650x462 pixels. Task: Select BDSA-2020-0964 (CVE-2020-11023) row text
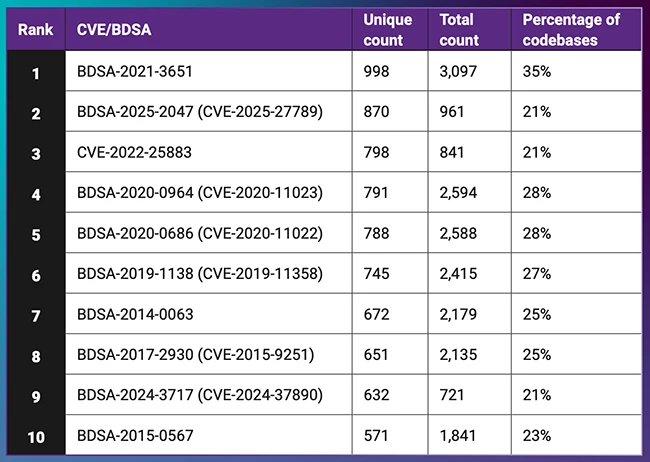point(199,193)
